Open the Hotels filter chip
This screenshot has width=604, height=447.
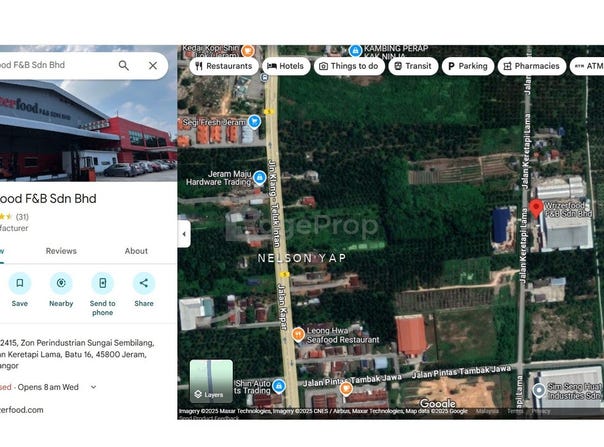coord(286,66)
